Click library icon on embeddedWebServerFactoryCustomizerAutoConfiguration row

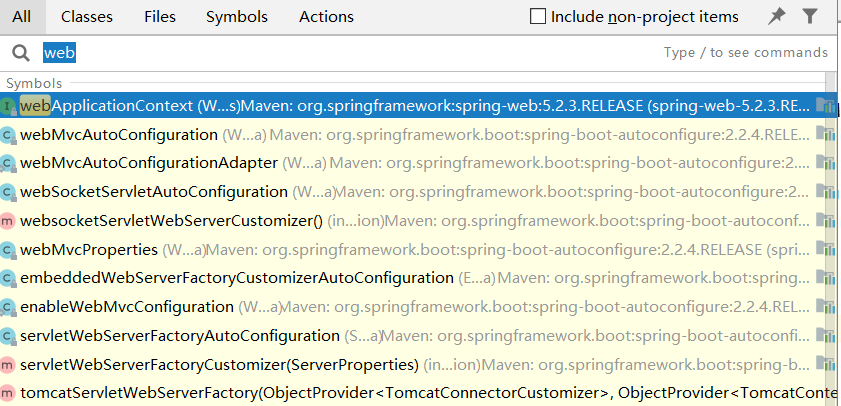[825, 277]
